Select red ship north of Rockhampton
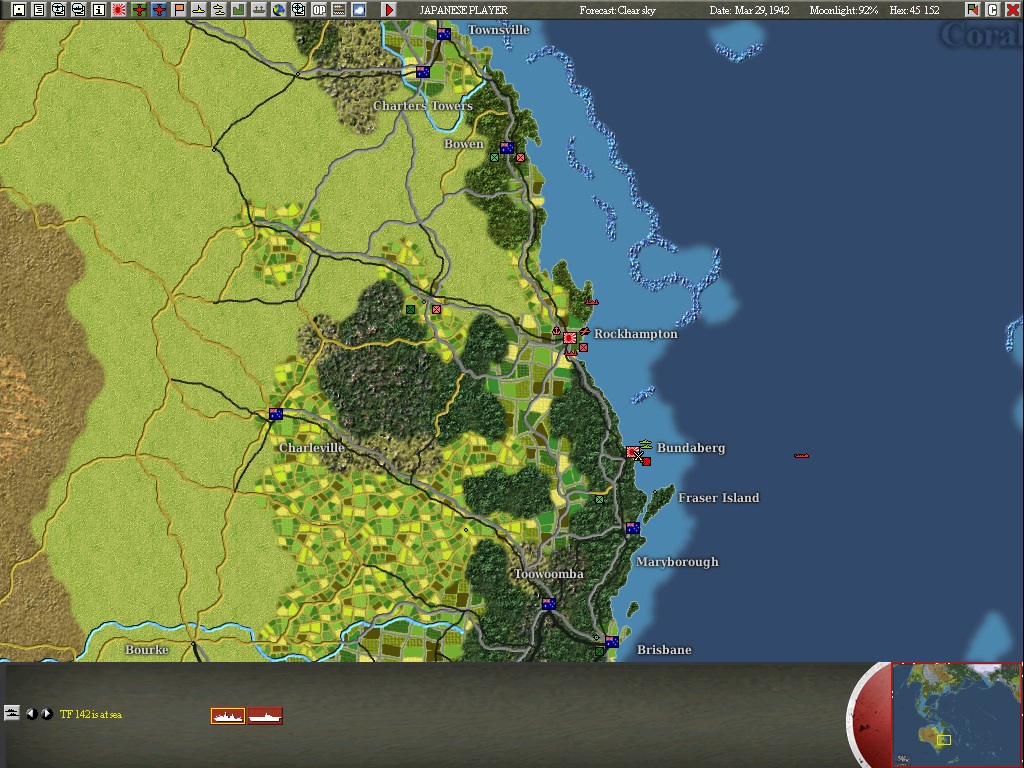Viewport: 1024px width, 768px height. (592, 302)
